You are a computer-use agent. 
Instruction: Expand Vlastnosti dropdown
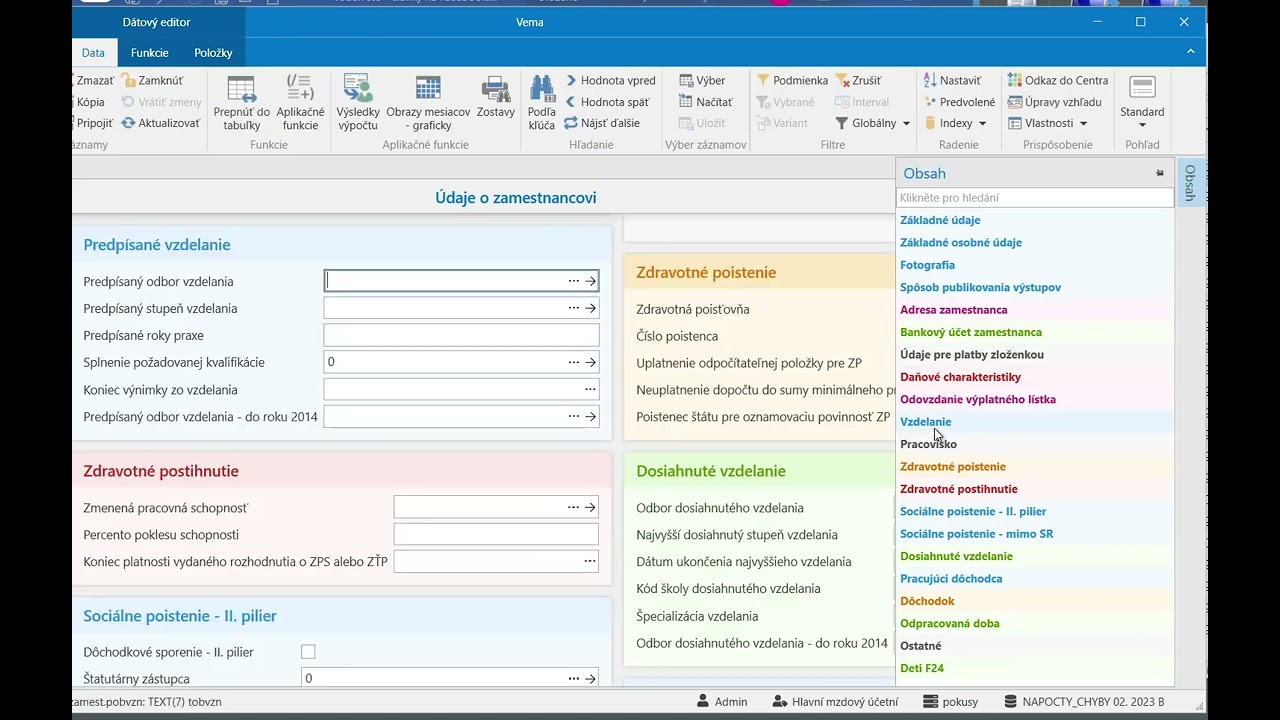pos(1048,123)
